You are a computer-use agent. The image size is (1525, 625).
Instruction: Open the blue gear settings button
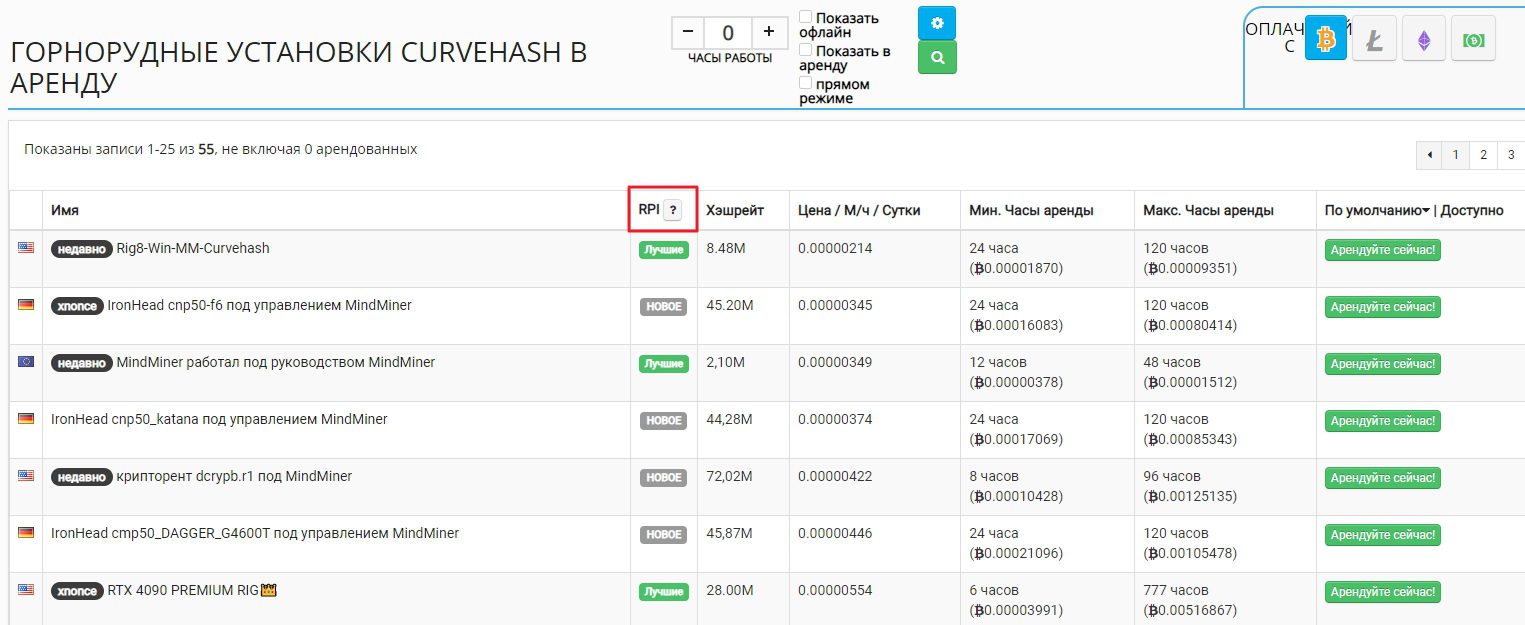point(937,22)
